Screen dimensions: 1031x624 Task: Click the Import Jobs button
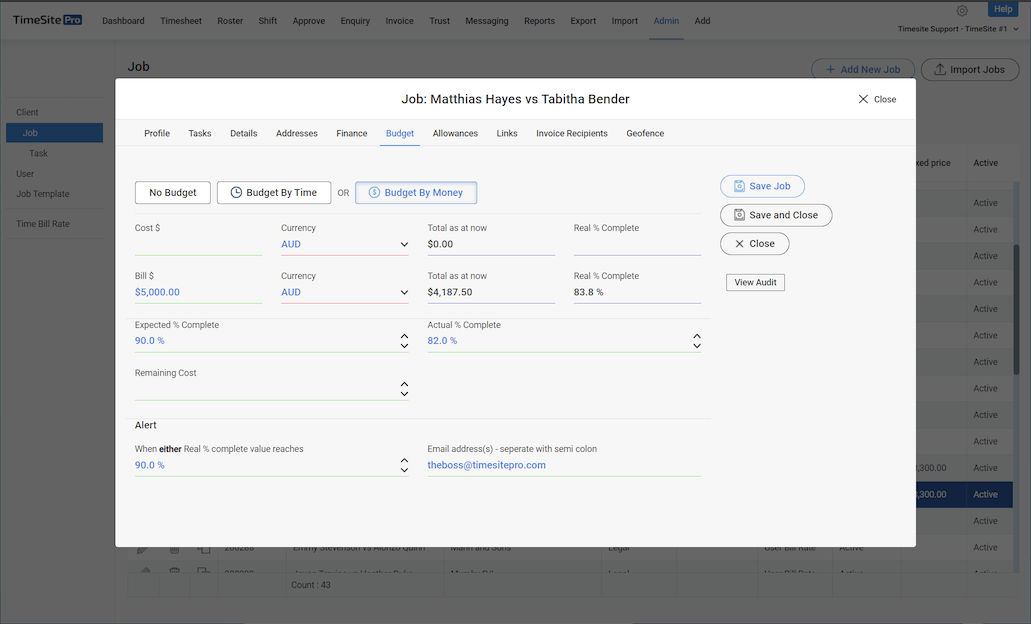coord(970,70)
